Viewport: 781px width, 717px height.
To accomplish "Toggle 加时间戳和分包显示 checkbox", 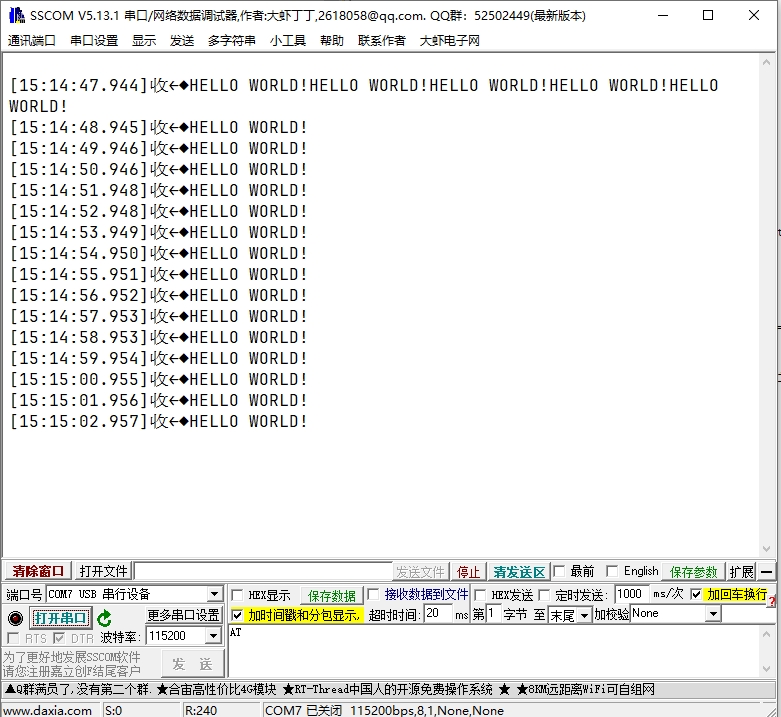I will [237, 615].
